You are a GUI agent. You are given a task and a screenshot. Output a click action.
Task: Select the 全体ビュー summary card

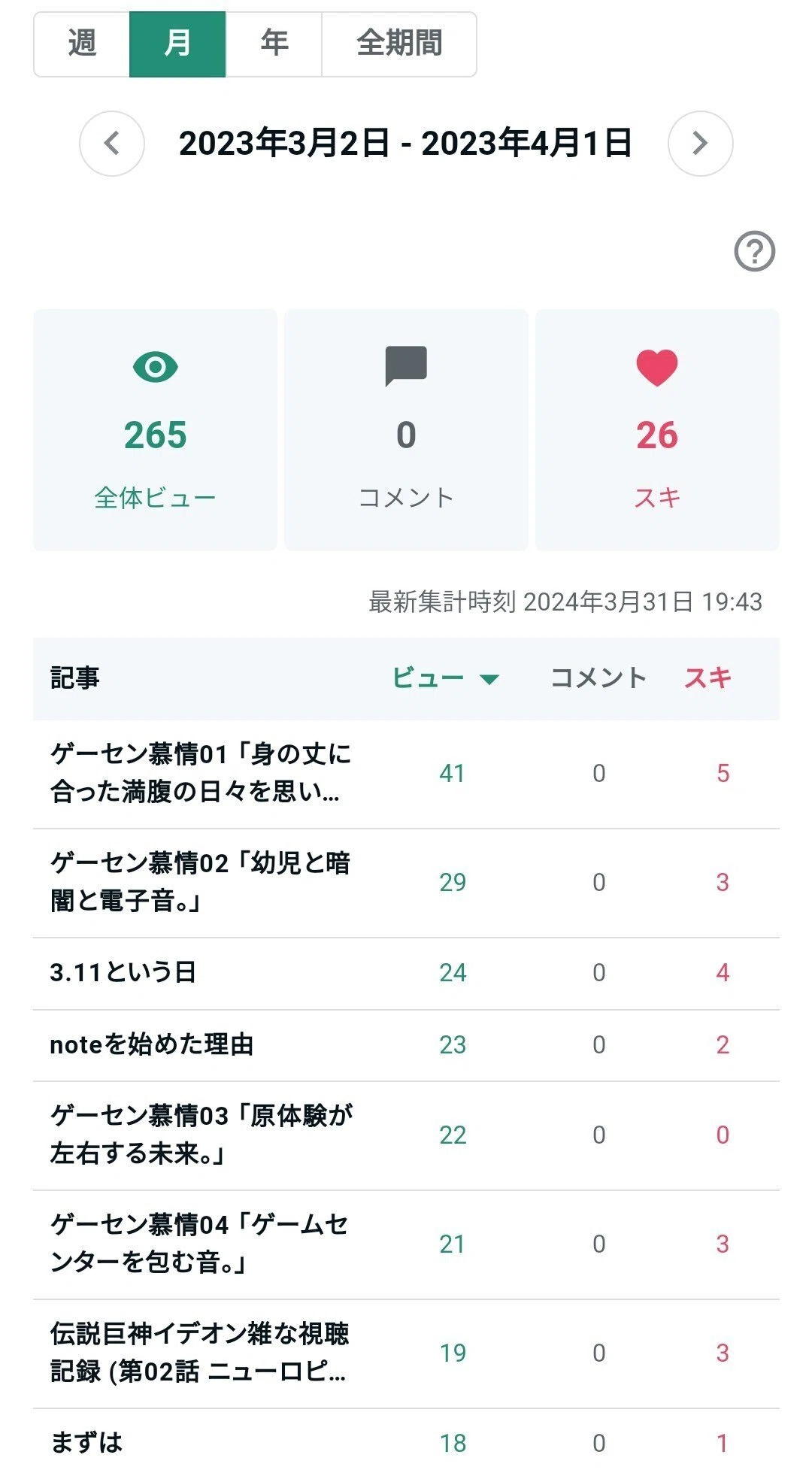155,430
